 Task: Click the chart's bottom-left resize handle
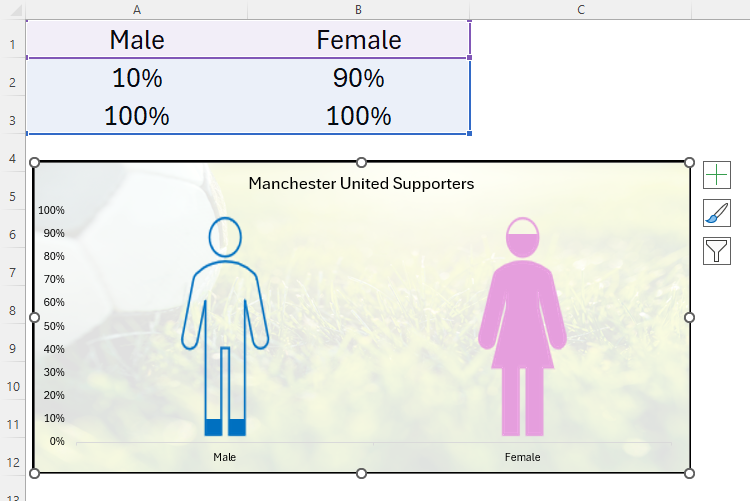pyautogui.click(x=34, y=473)
